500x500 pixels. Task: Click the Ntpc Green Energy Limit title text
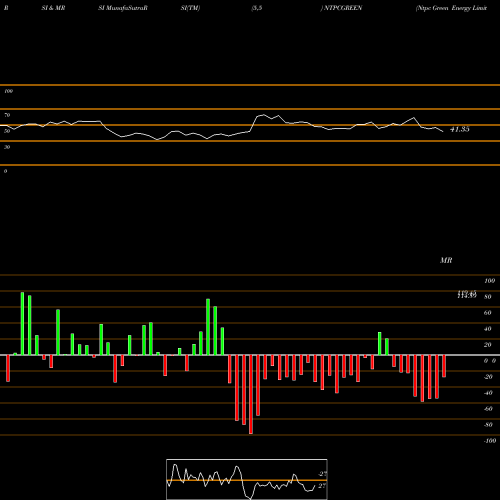coord(452,8)
